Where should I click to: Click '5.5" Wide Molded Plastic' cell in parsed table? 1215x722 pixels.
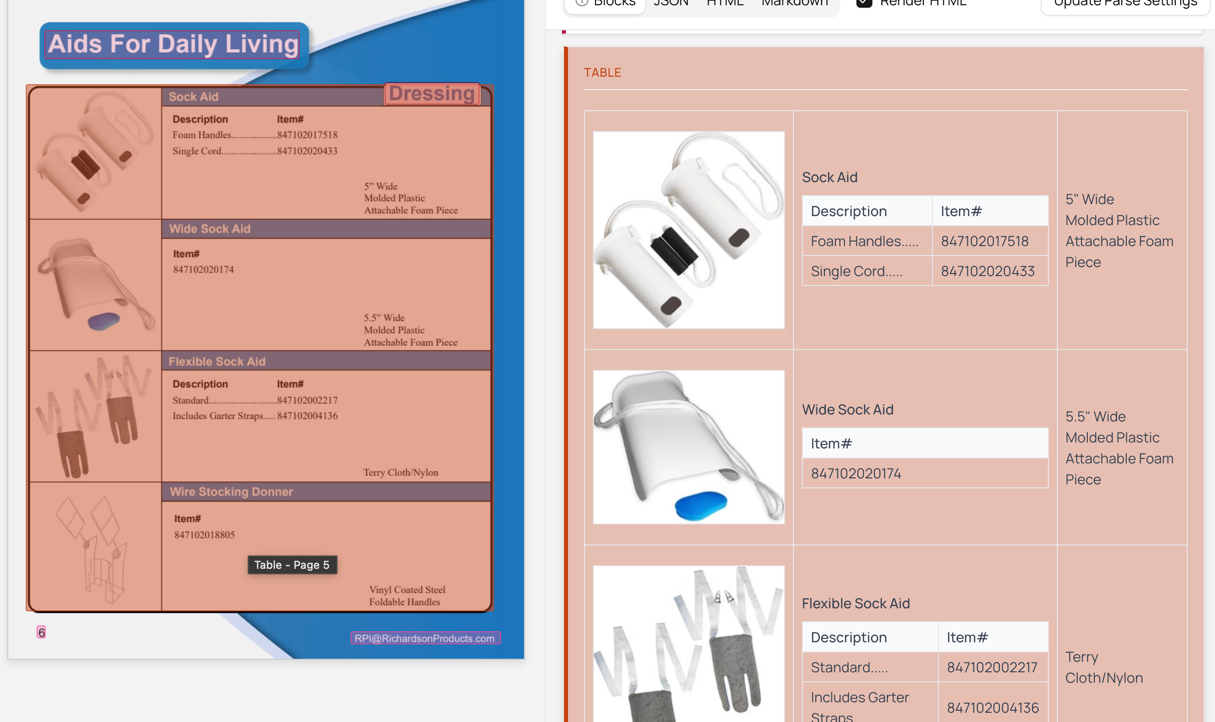click(x=1121, y=447)
